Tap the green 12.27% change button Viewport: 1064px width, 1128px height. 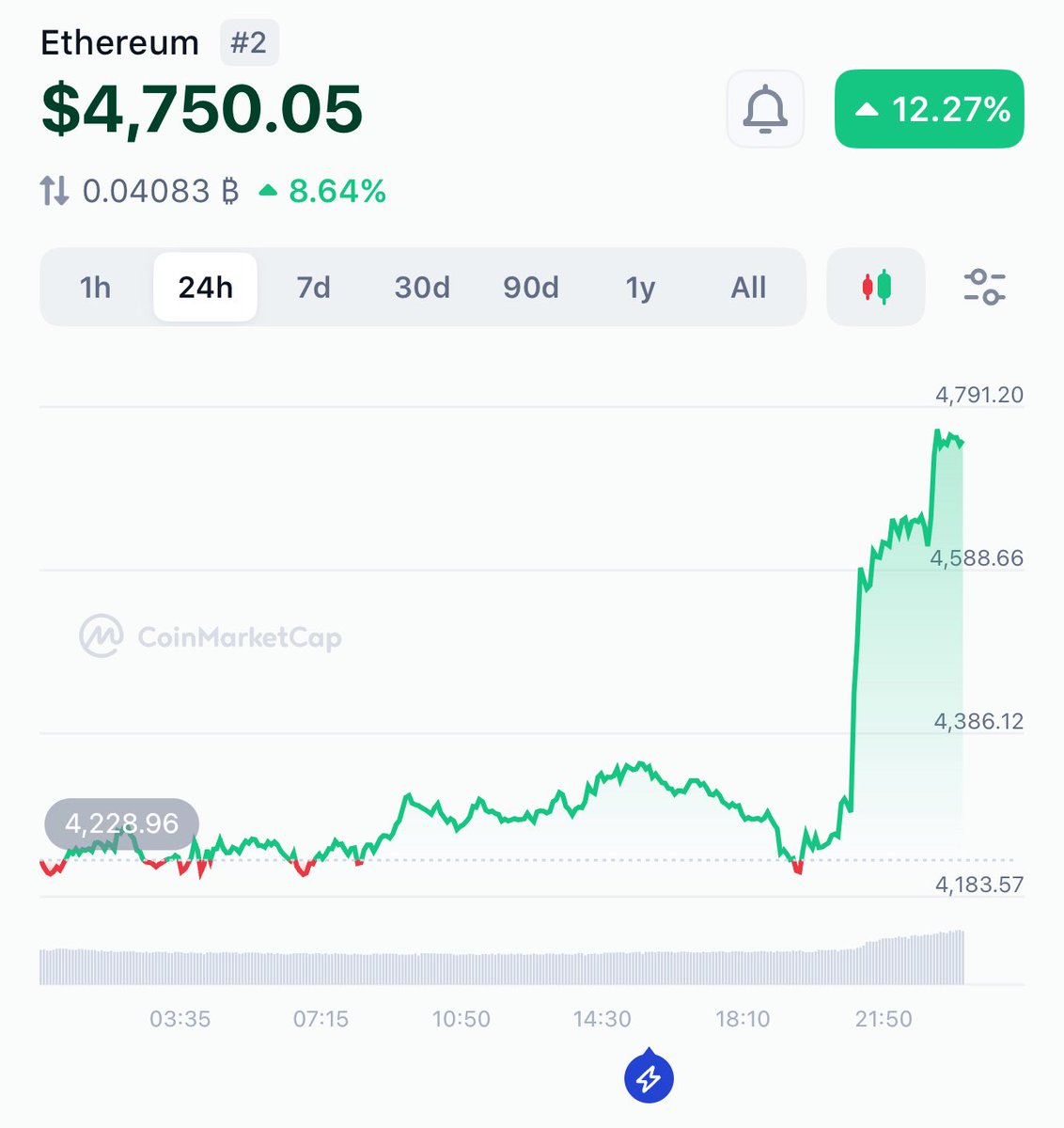click(929, 109)
